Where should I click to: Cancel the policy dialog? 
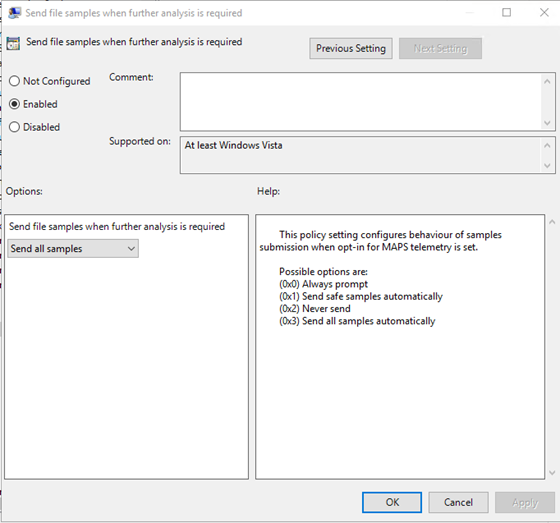click(x=458, y=502)
